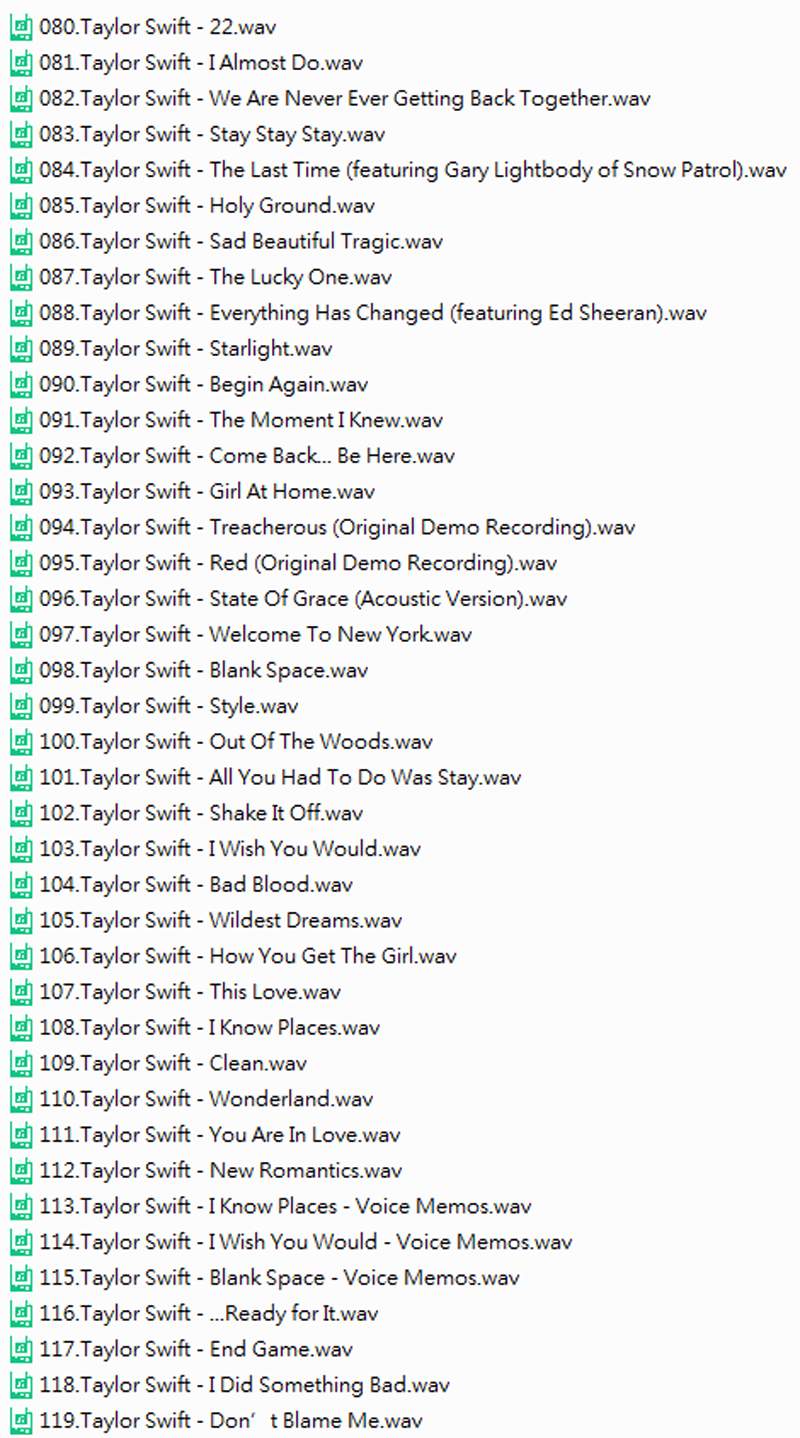Screen dimensions: 800x1438
Task: Click the file icon next to Holy Ground.wav
Action: pos(20,207)
